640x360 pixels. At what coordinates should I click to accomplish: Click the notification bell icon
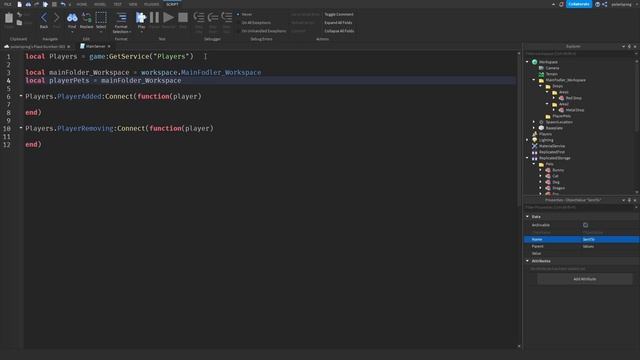[x=561, y=4]
